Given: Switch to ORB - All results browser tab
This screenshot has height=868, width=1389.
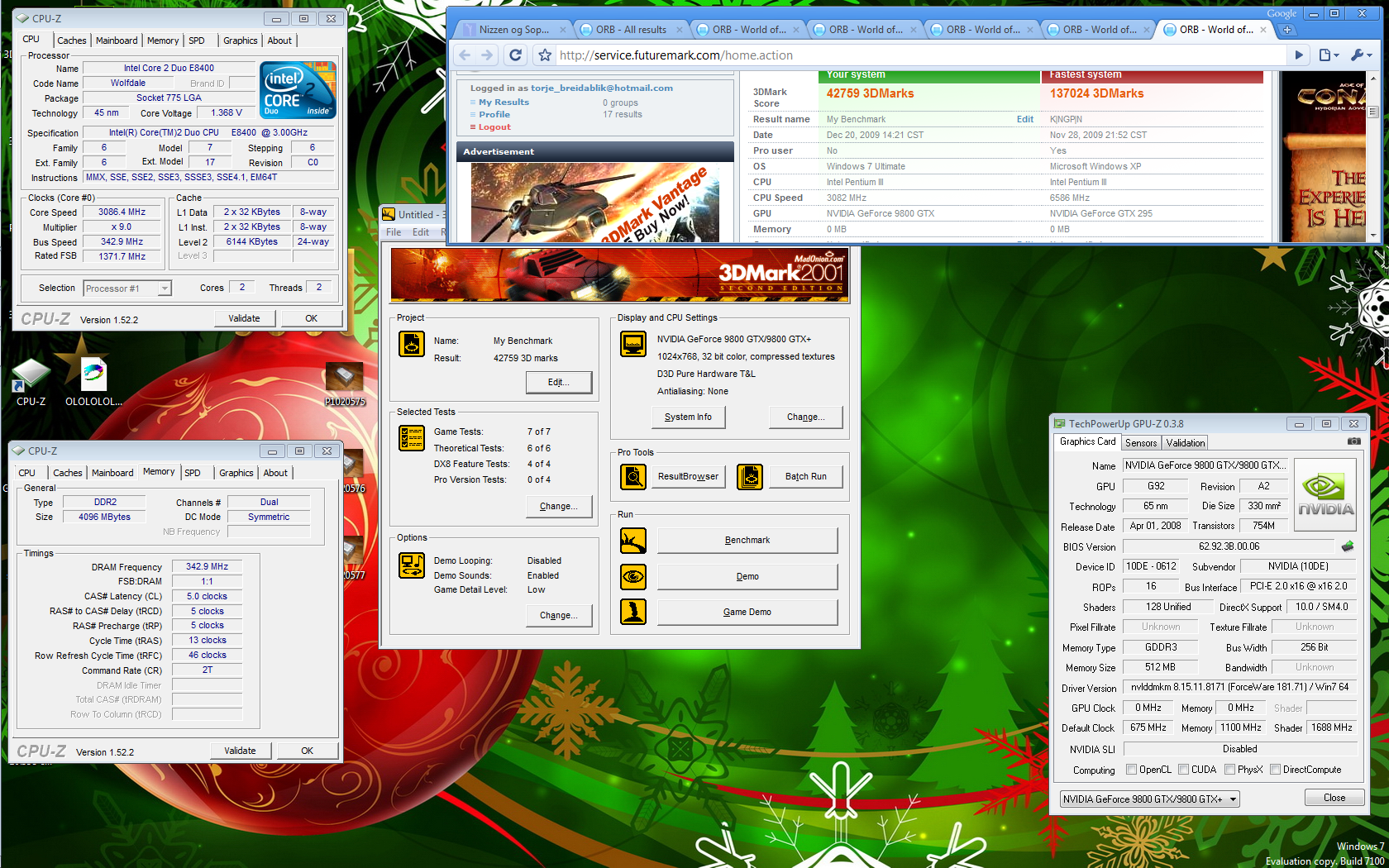Looking at the screenshot, I should (x=631, y=29).
